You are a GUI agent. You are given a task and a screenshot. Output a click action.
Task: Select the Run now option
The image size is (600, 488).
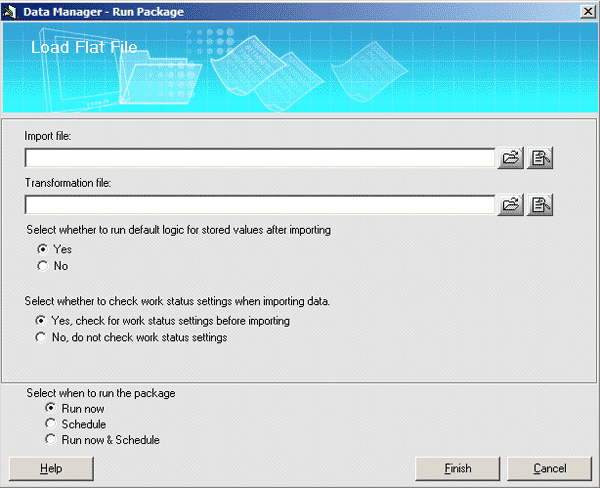(x=51, y=408)
